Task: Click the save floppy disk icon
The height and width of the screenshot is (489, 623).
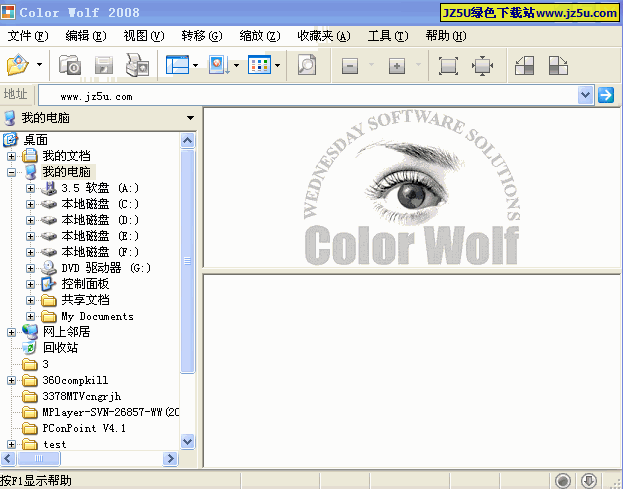Action: coord(104,66)
